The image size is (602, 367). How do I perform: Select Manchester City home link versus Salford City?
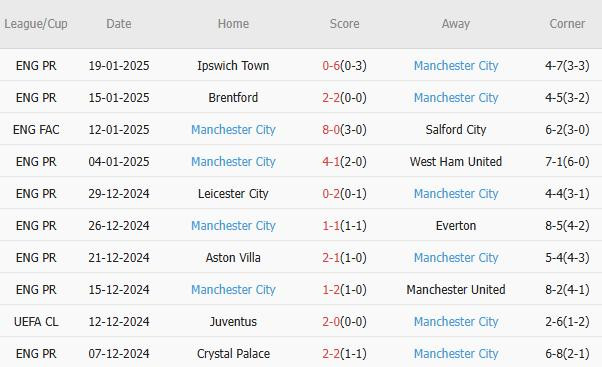coord(233,130)
